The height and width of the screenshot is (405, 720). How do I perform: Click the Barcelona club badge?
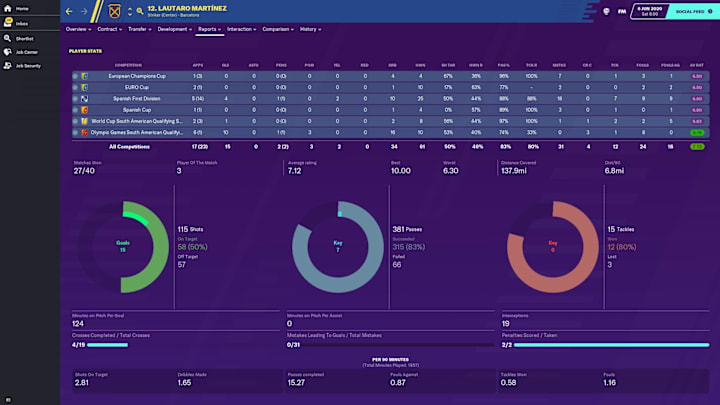(x=114, y=11)
